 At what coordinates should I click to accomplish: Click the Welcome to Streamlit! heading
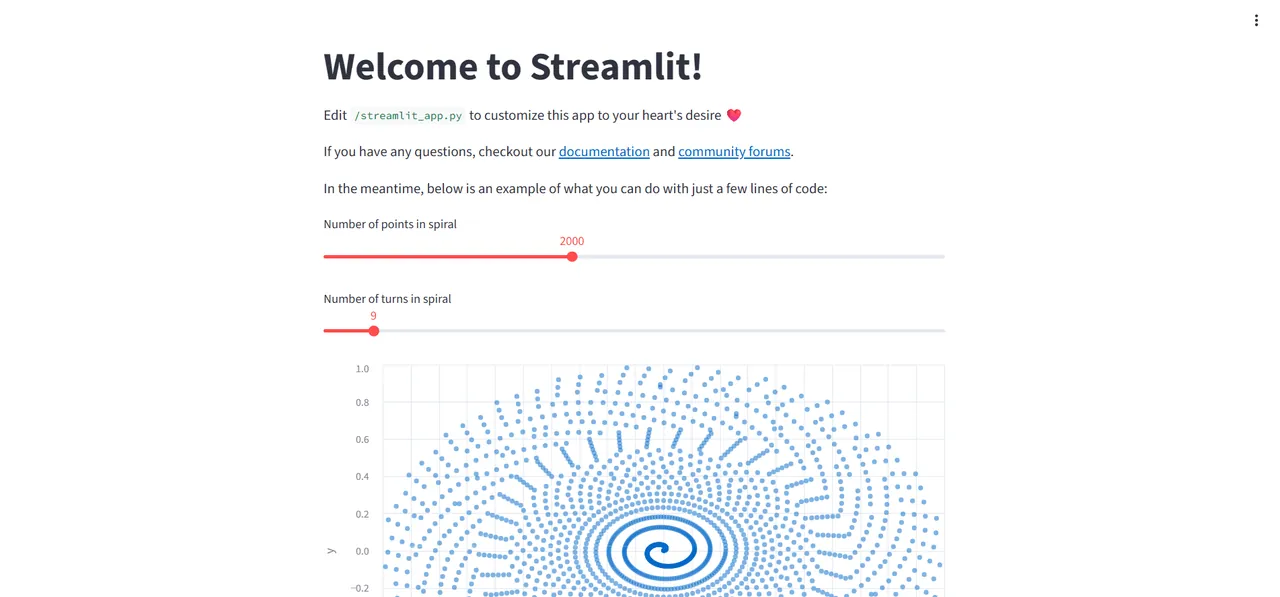(x=513, y=66)
